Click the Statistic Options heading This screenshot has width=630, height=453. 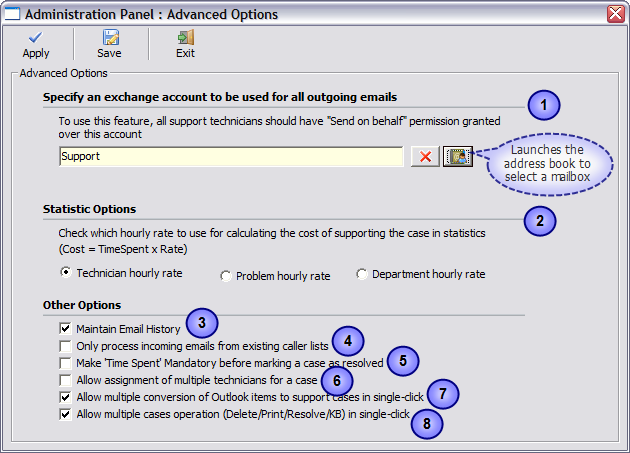pyautogui.click(x=90, y=209)
